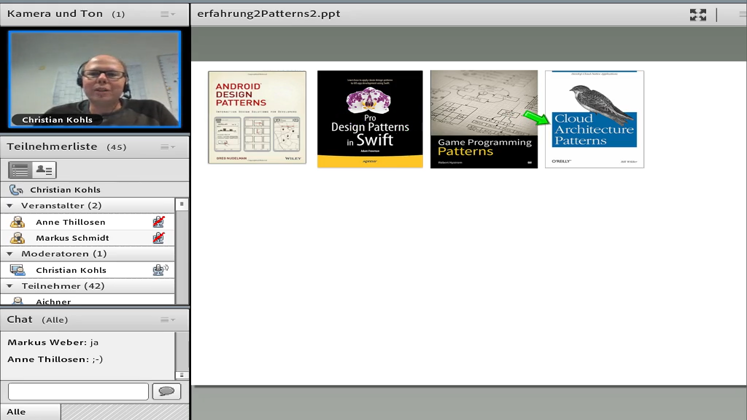The image size is (747, 420).
Task: Switch to attendee list view
Action: pyautogui.click(x=20, y=171)
